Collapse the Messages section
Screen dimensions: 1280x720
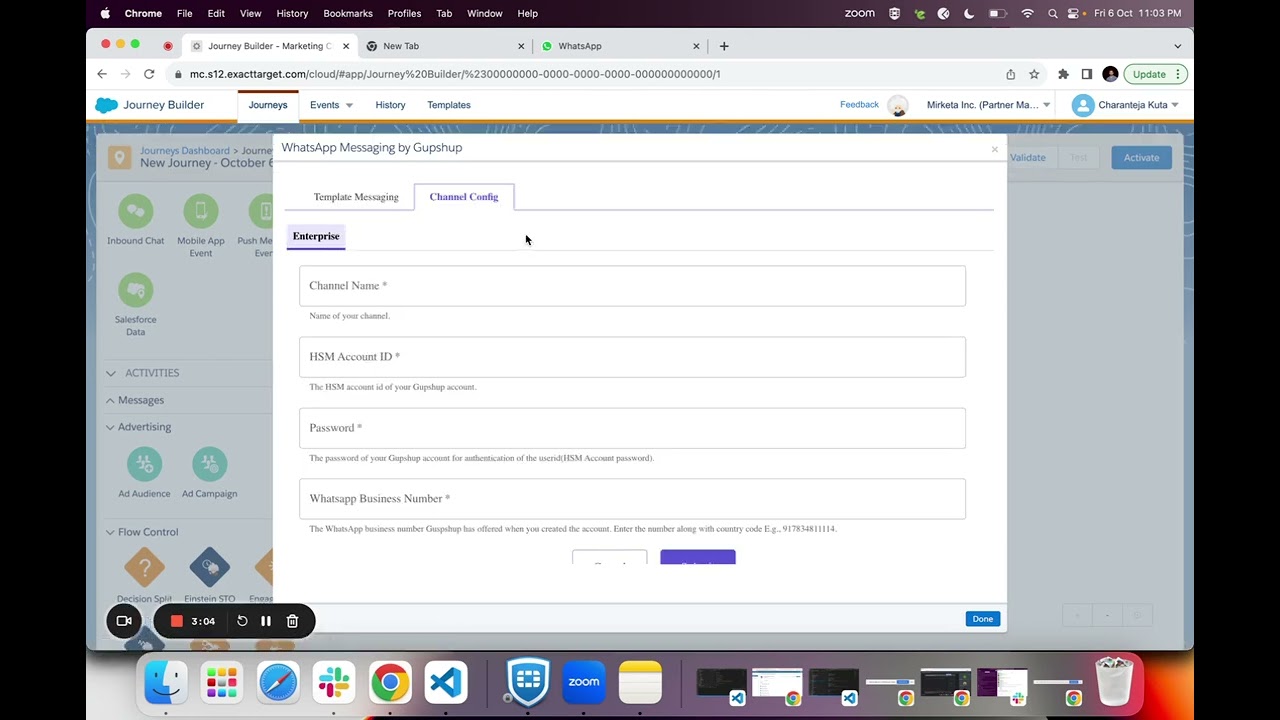click(110, 400)
